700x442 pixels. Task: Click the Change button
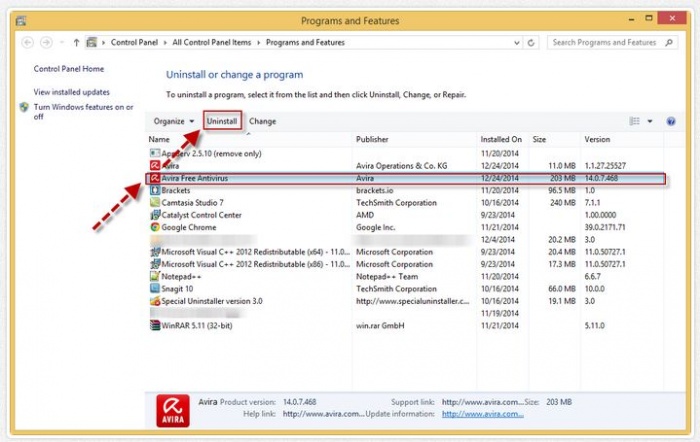click(262, 121)
